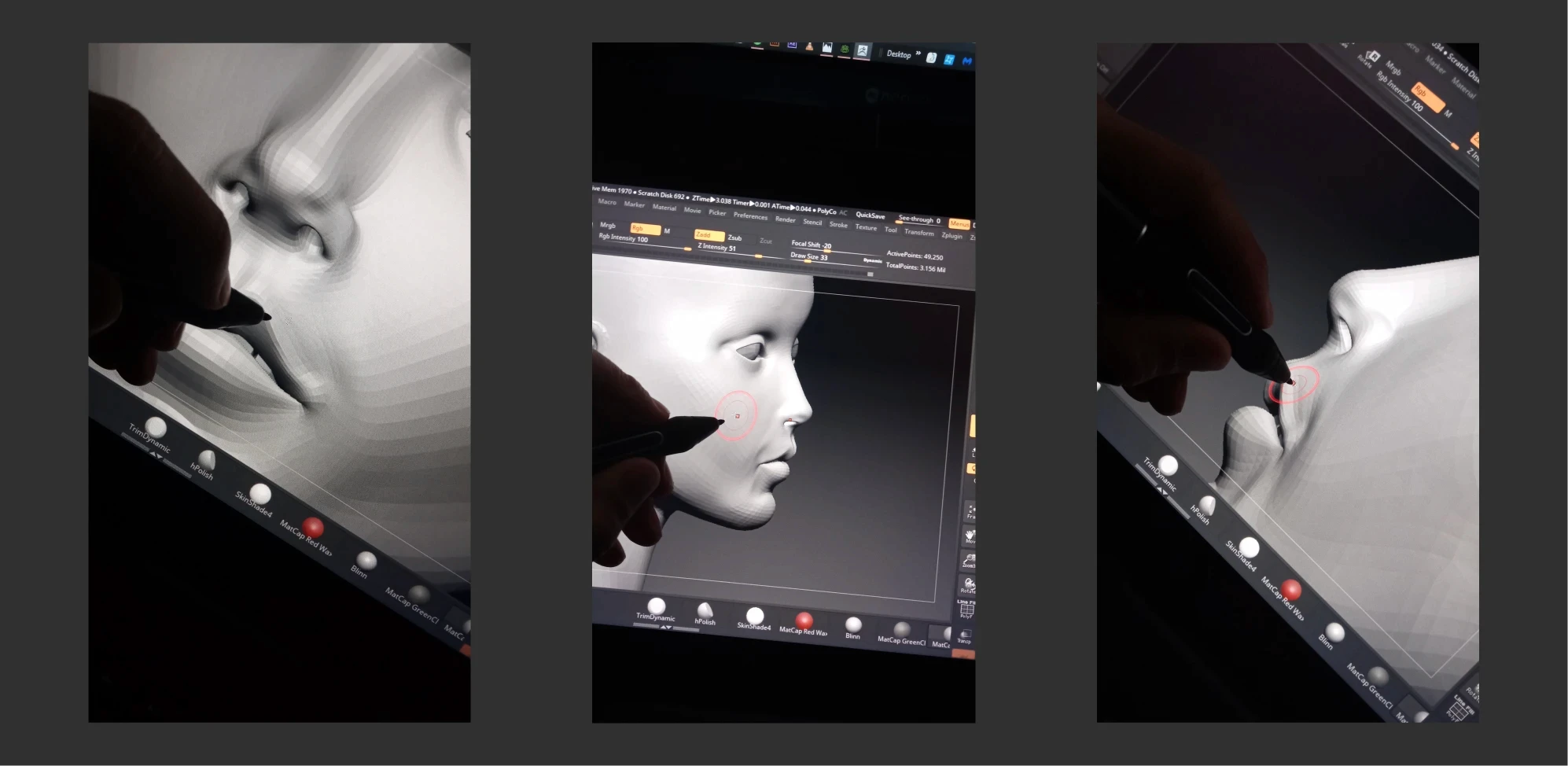1568x766 pixels.
Task: Open the Marker menu in the middle photo
Action: pos(634,204)
